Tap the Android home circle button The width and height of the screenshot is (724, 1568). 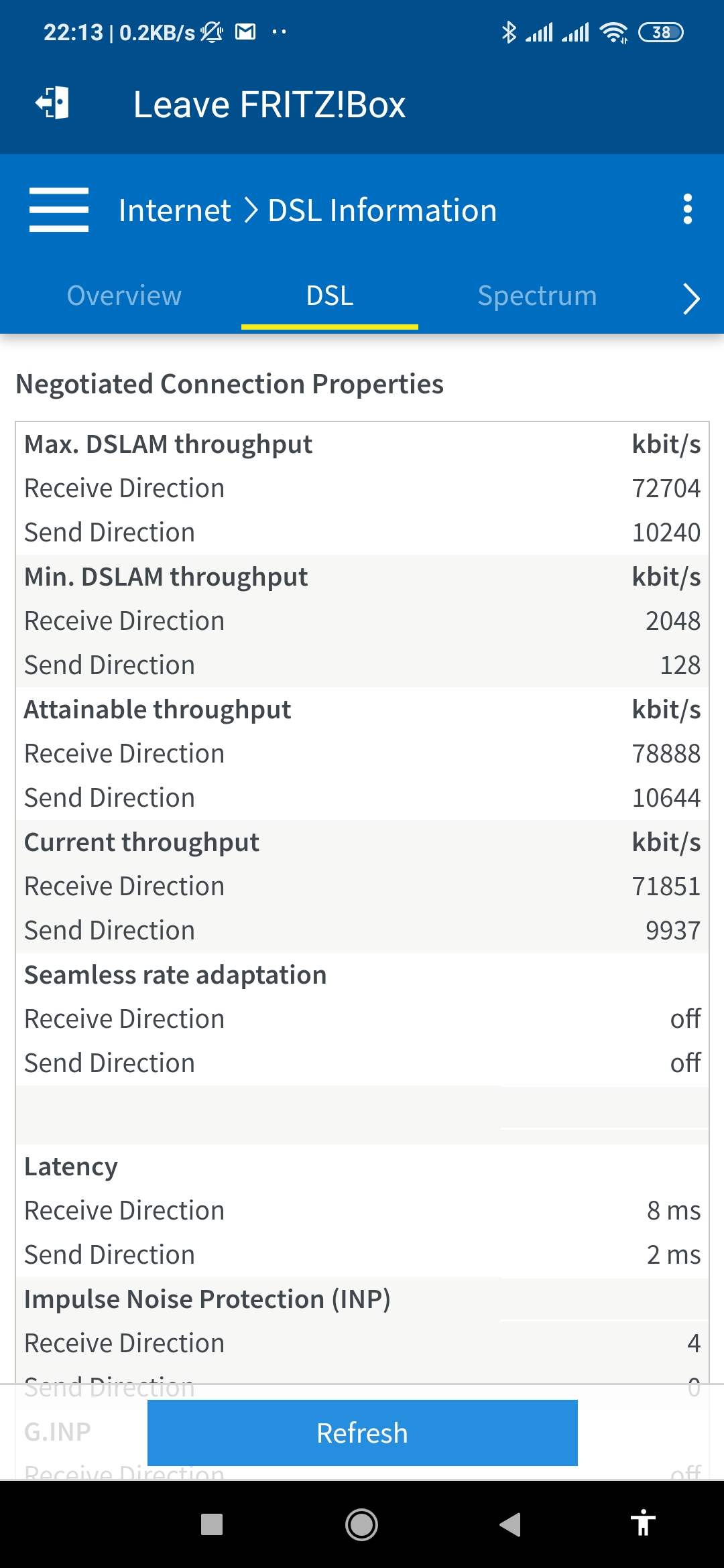[361, 1524]
